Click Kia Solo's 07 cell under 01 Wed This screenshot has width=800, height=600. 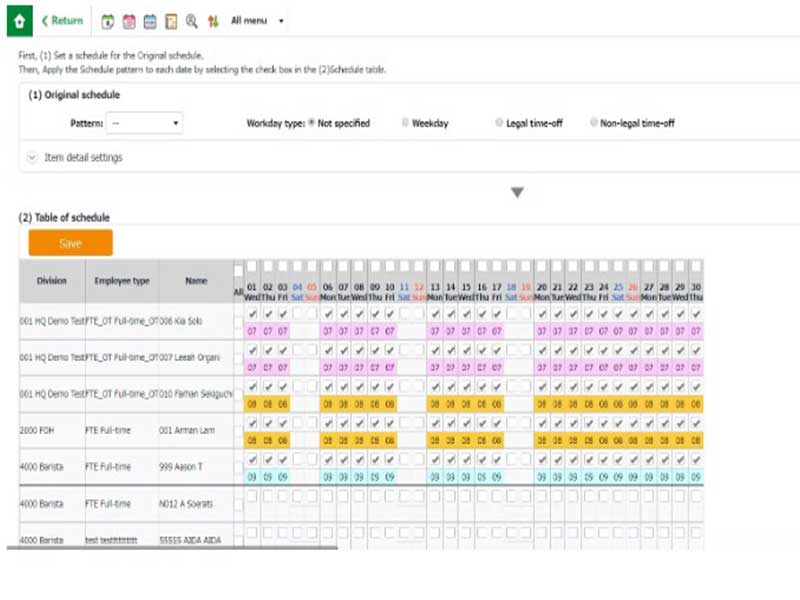(x=252, y=330)
